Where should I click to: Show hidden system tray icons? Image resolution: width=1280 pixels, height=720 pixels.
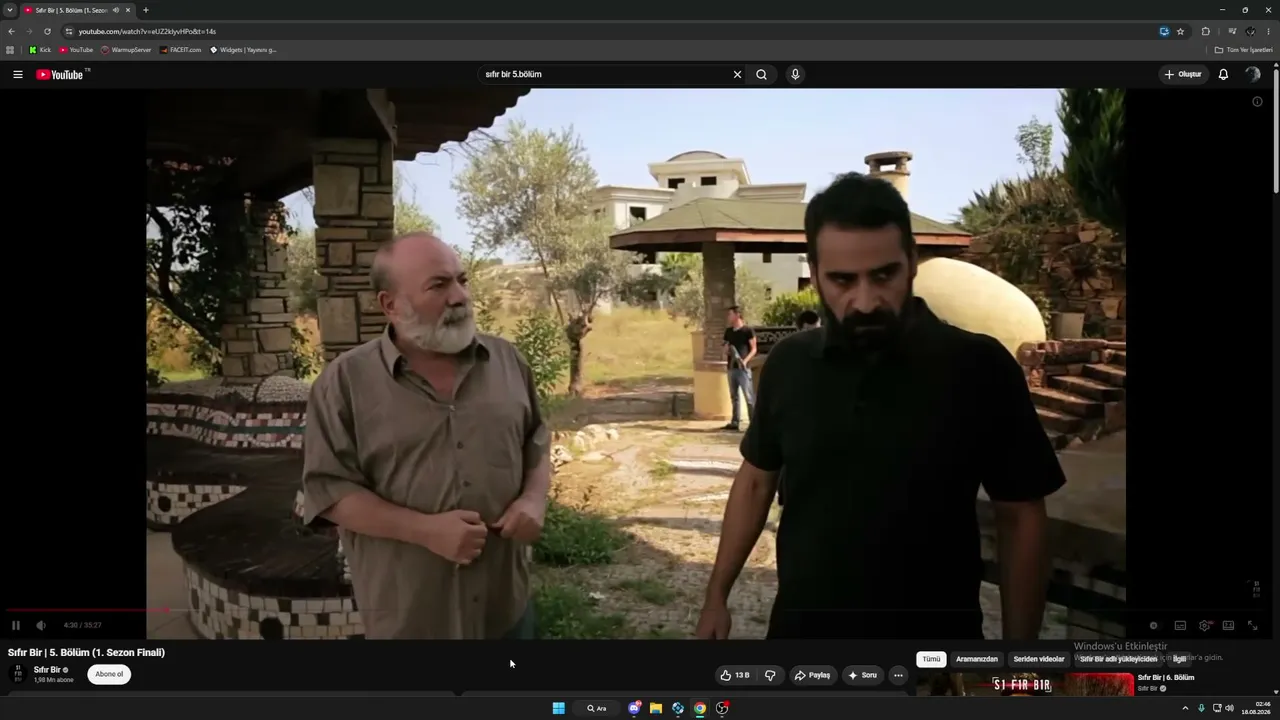[1185, 708]
